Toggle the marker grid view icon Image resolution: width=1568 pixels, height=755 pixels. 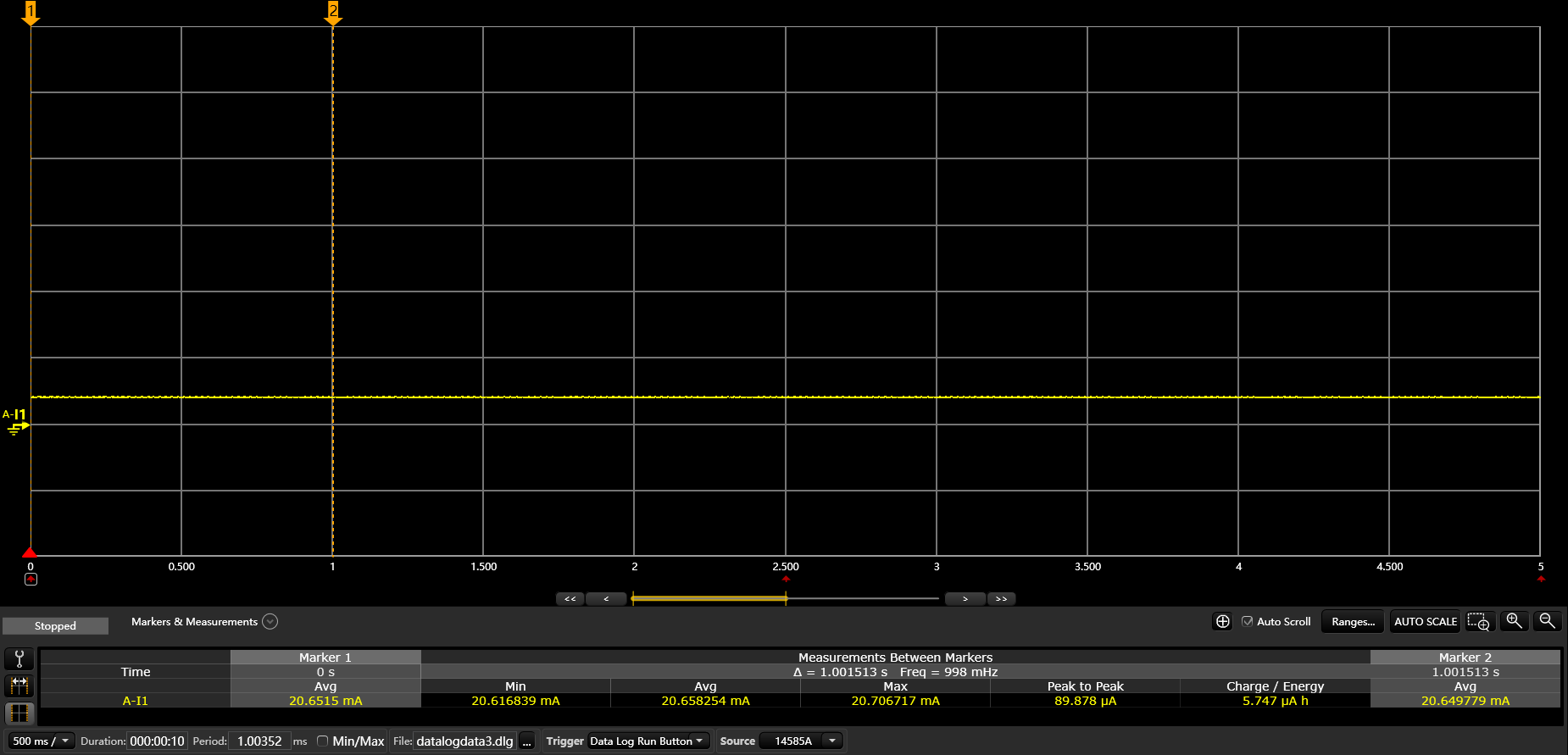click(x=19, y=713)
